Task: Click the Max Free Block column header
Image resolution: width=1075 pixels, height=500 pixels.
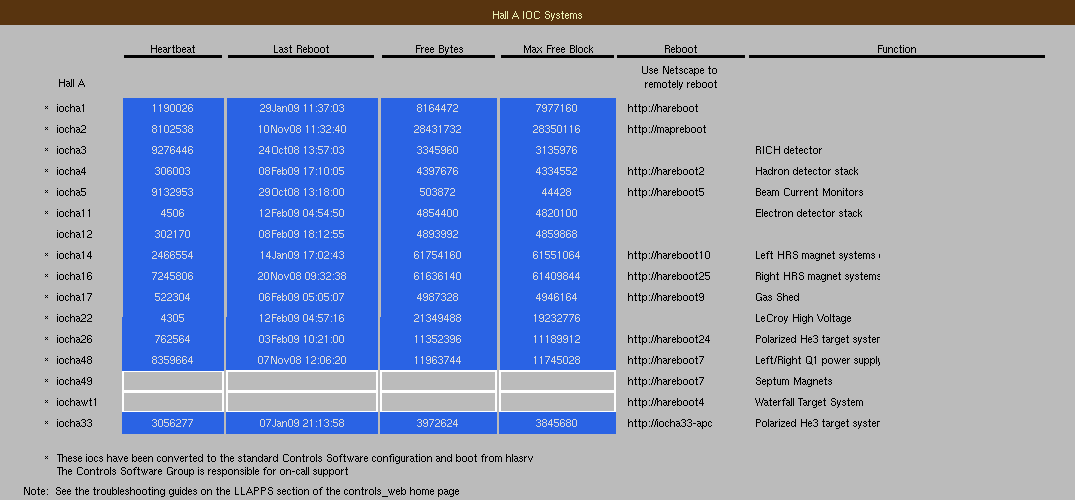Action: coord(558,49)
